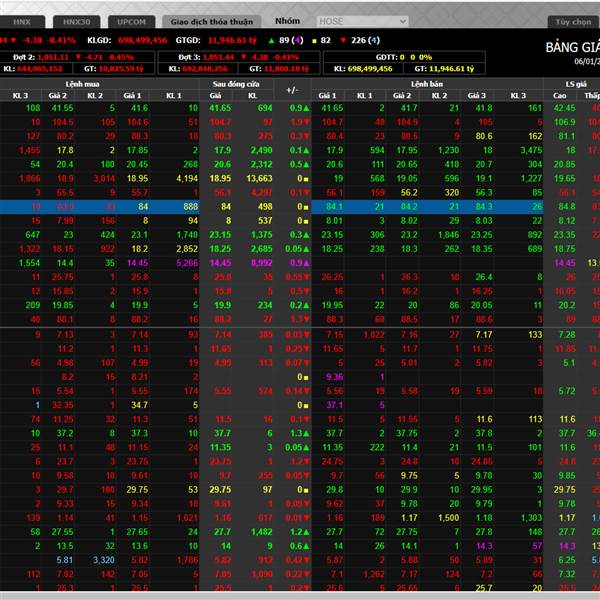Image resolution: width=600 pixels, height=600 pixels.
Task: Click the price cell 41.55
Action: [x=63, y=108]
